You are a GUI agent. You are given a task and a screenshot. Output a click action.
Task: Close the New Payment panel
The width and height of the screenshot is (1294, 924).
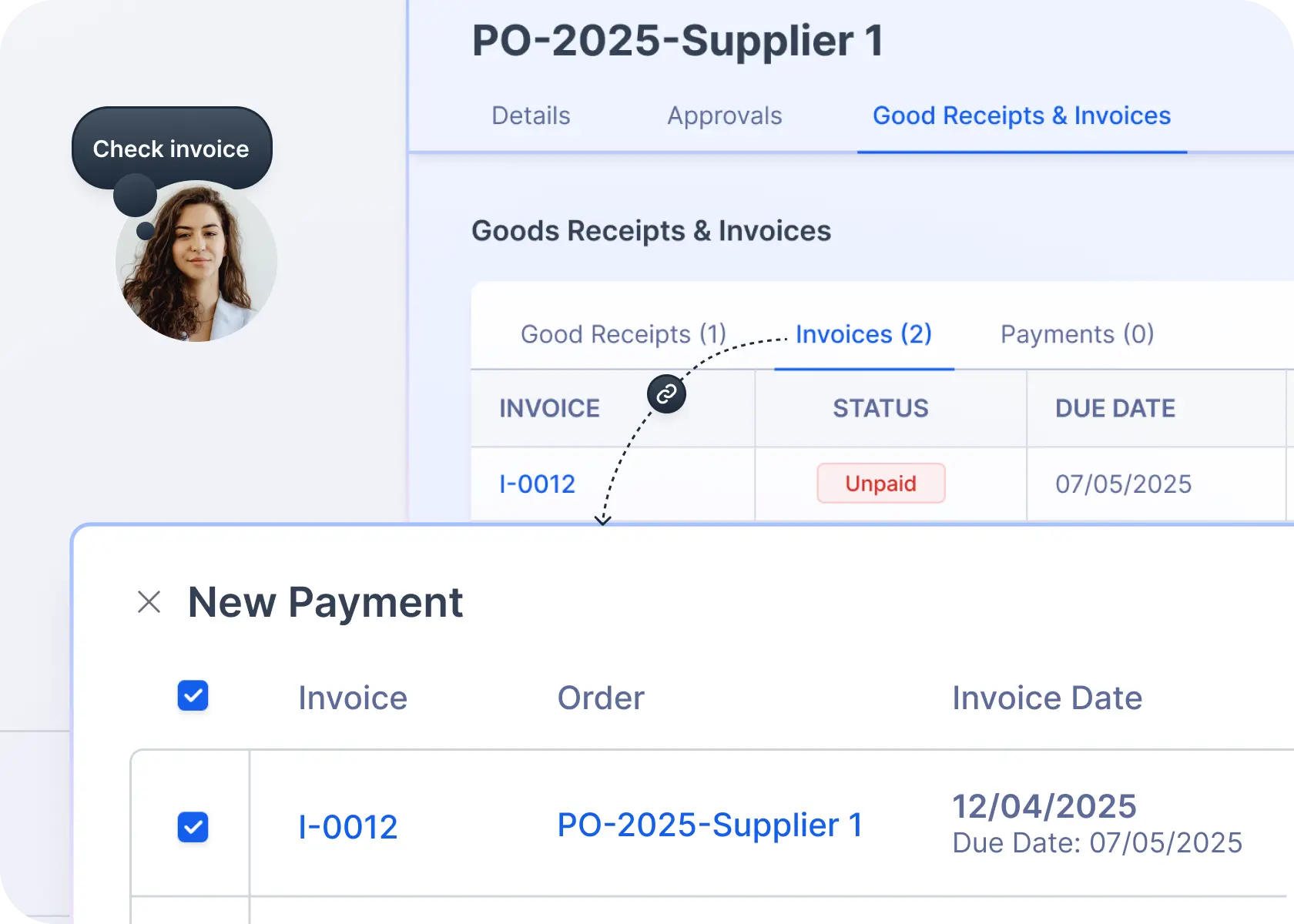click(x=149, y=602)
